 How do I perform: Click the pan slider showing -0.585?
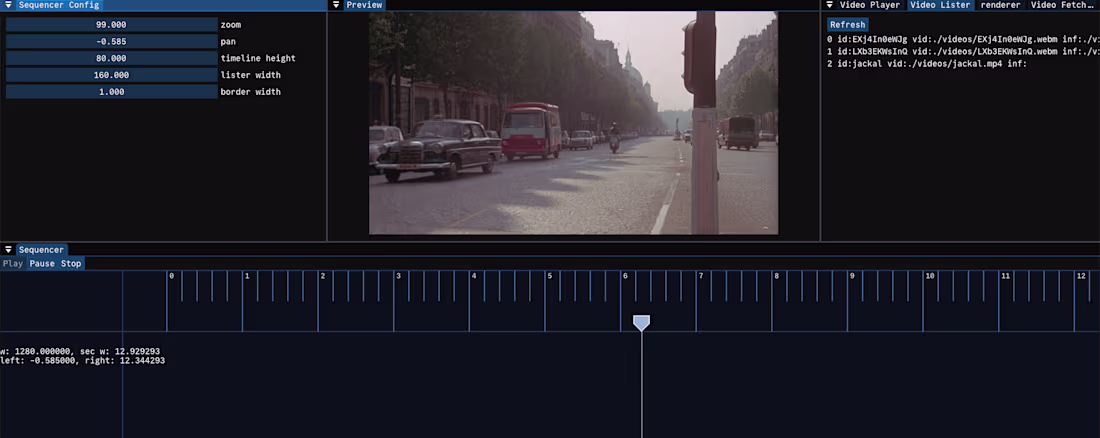pyautogui.click(x=112, y=41)
